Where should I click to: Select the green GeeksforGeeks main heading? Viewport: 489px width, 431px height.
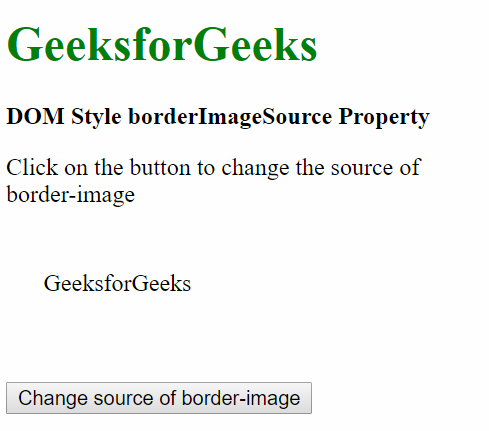[162, 45]
